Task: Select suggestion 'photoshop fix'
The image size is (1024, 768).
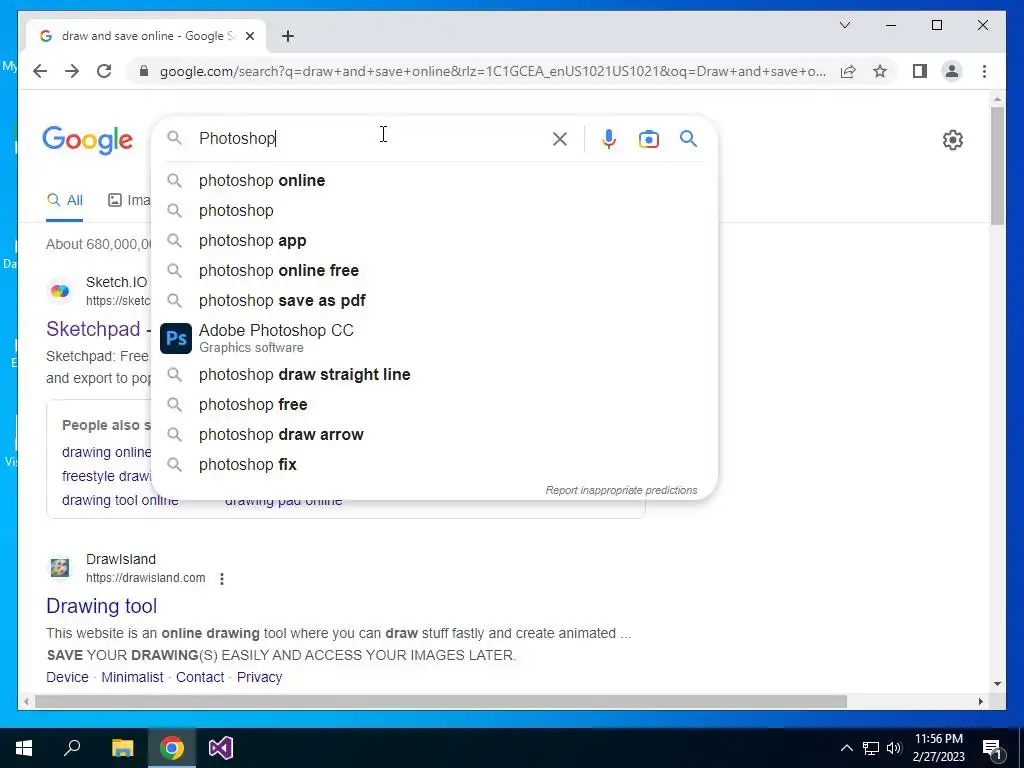Action: [434, 464]
